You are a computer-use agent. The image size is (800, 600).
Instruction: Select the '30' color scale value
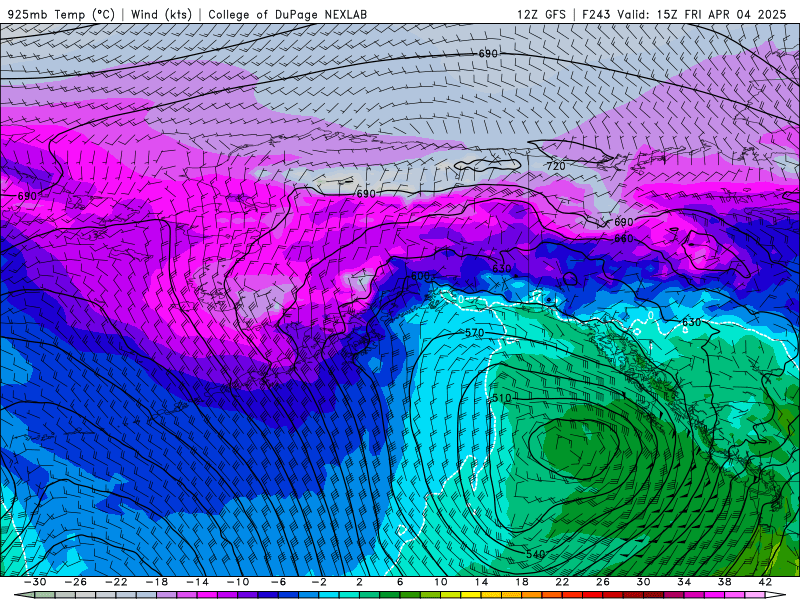643,582
